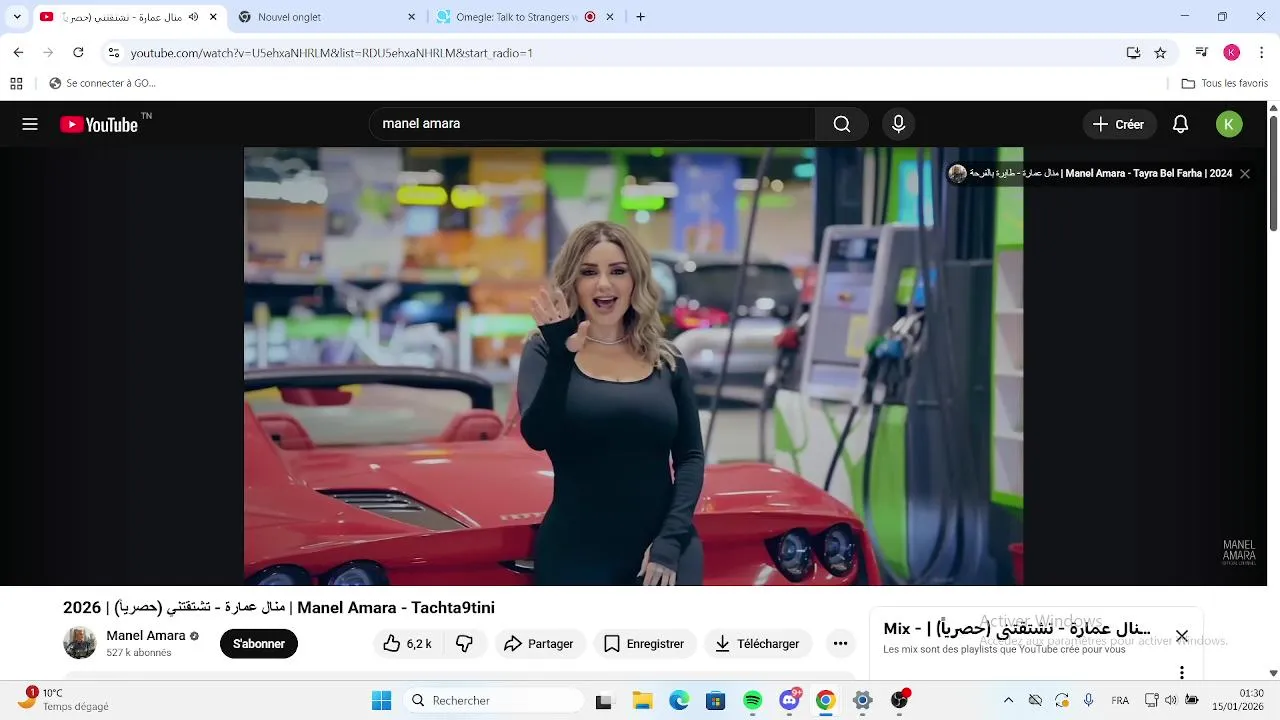Install app icon in address bar
This screenshot has height=720, width=1280.
[x=1133, y=53]
